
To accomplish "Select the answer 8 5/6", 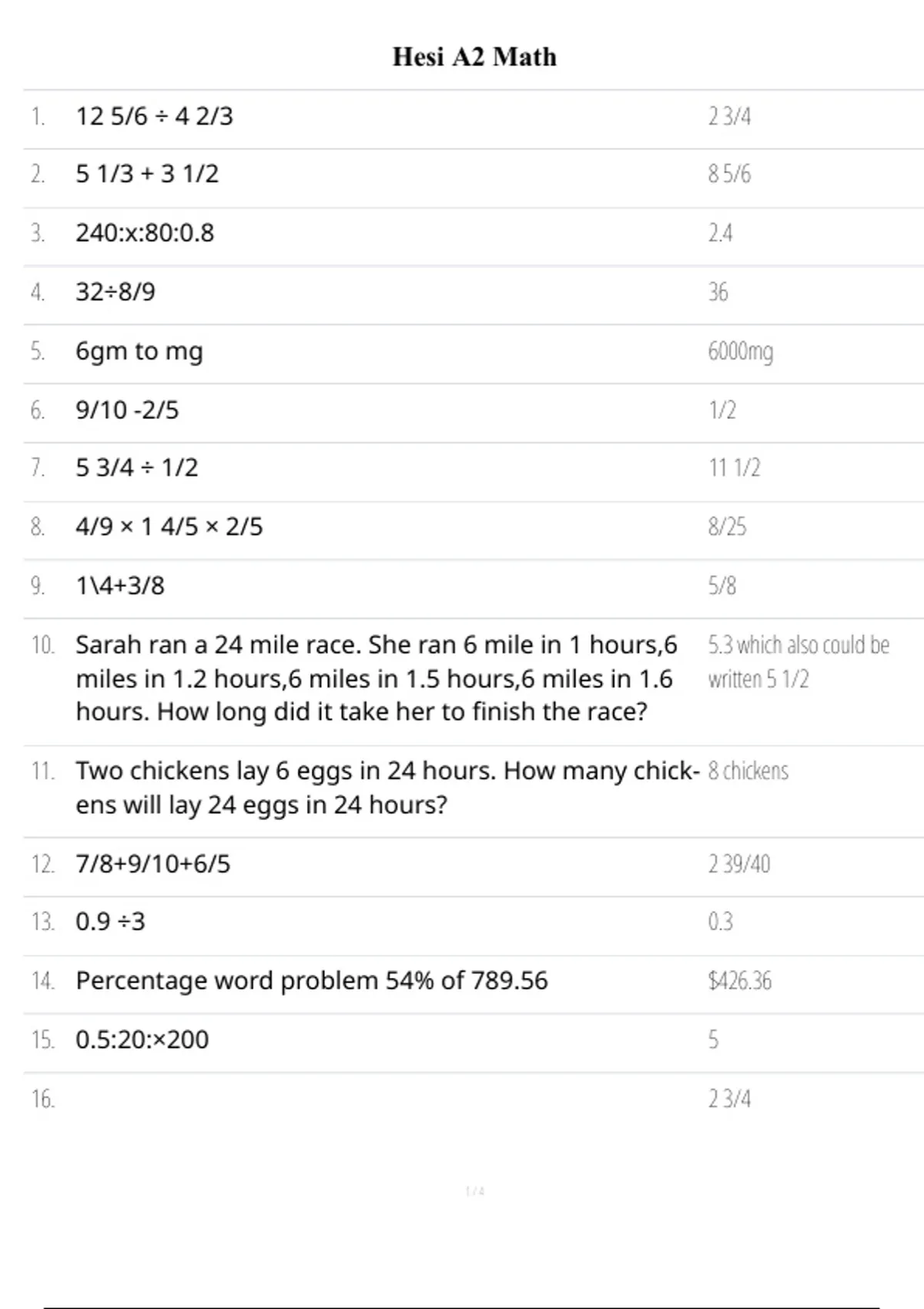I will 729,174.
